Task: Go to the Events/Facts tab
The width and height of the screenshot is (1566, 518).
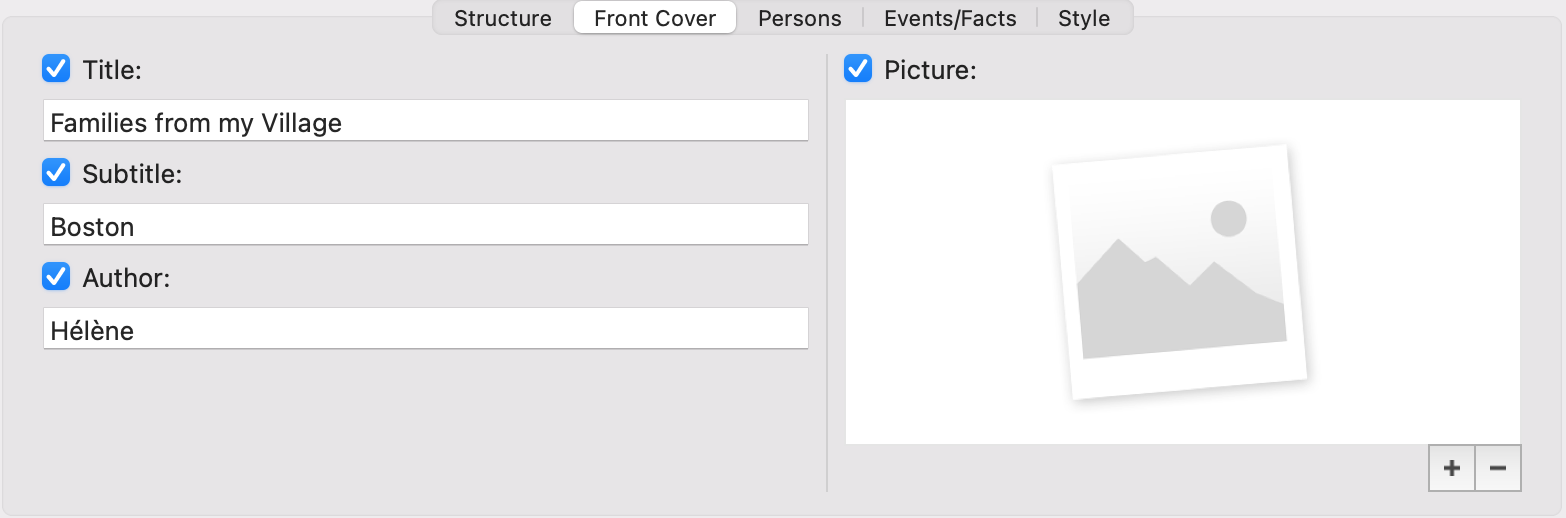Action: tap(950, 18)
